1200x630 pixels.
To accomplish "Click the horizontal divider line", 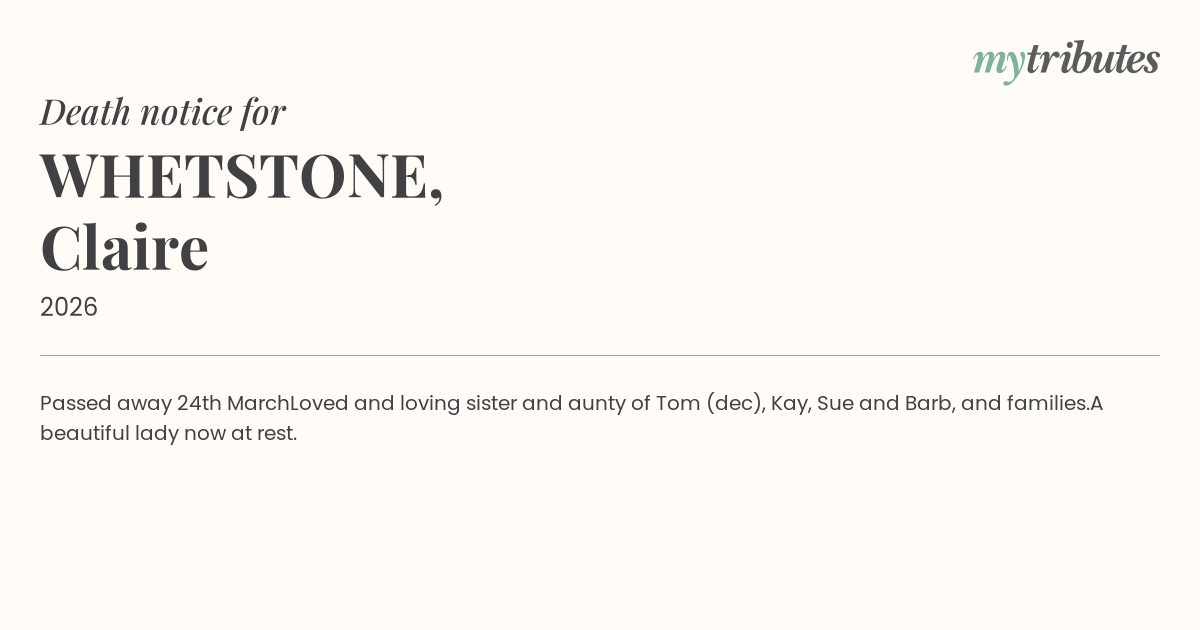I will click(x=600, y=355).
